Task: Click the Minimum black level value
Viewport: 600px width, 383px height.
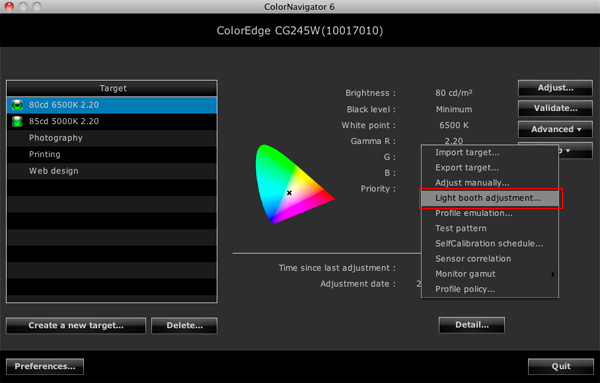Action: coord(454,109)
